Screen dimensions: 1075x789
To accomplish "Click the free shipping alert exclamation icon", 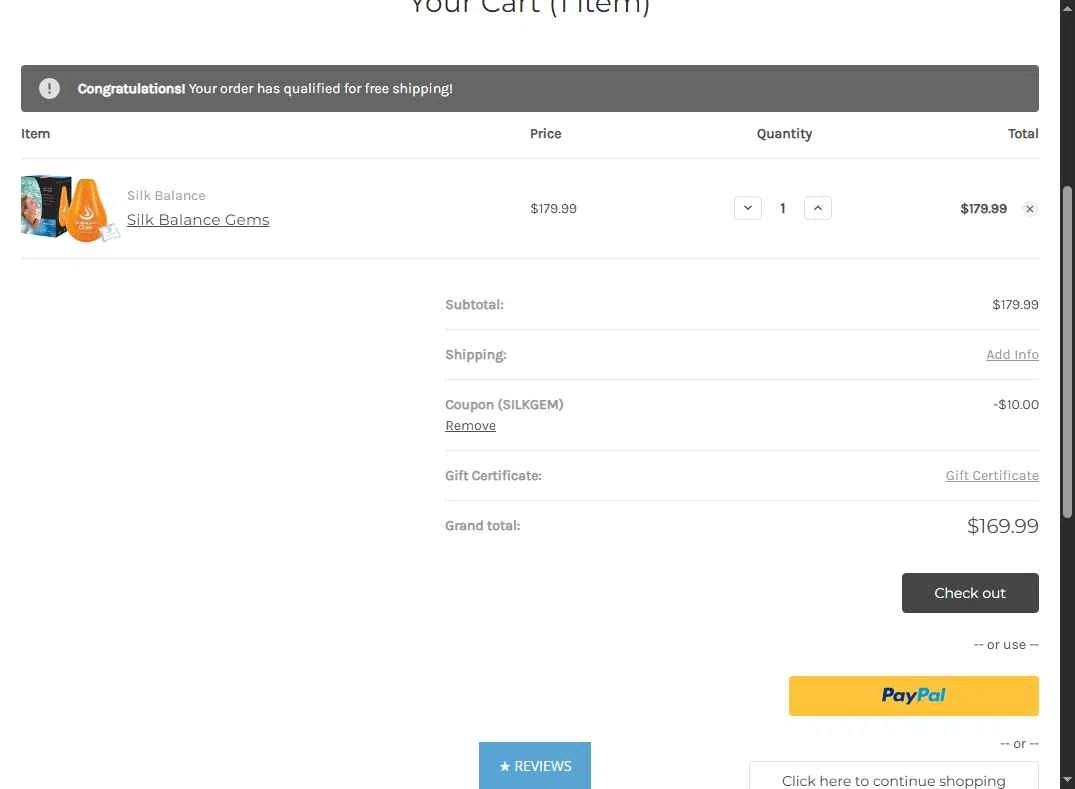I will tap(49, 88).
